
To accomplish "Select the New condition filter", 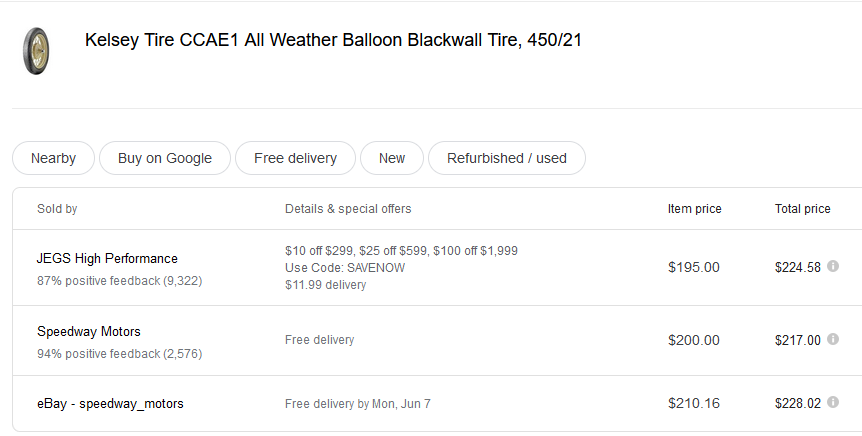I will coord(392,158).
